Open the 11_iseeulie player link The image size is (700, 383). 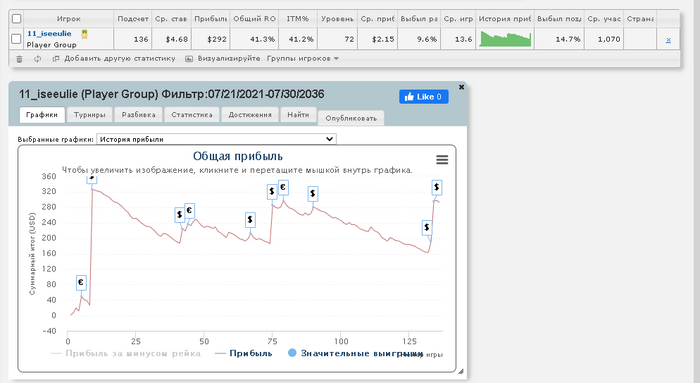(49, 33)
